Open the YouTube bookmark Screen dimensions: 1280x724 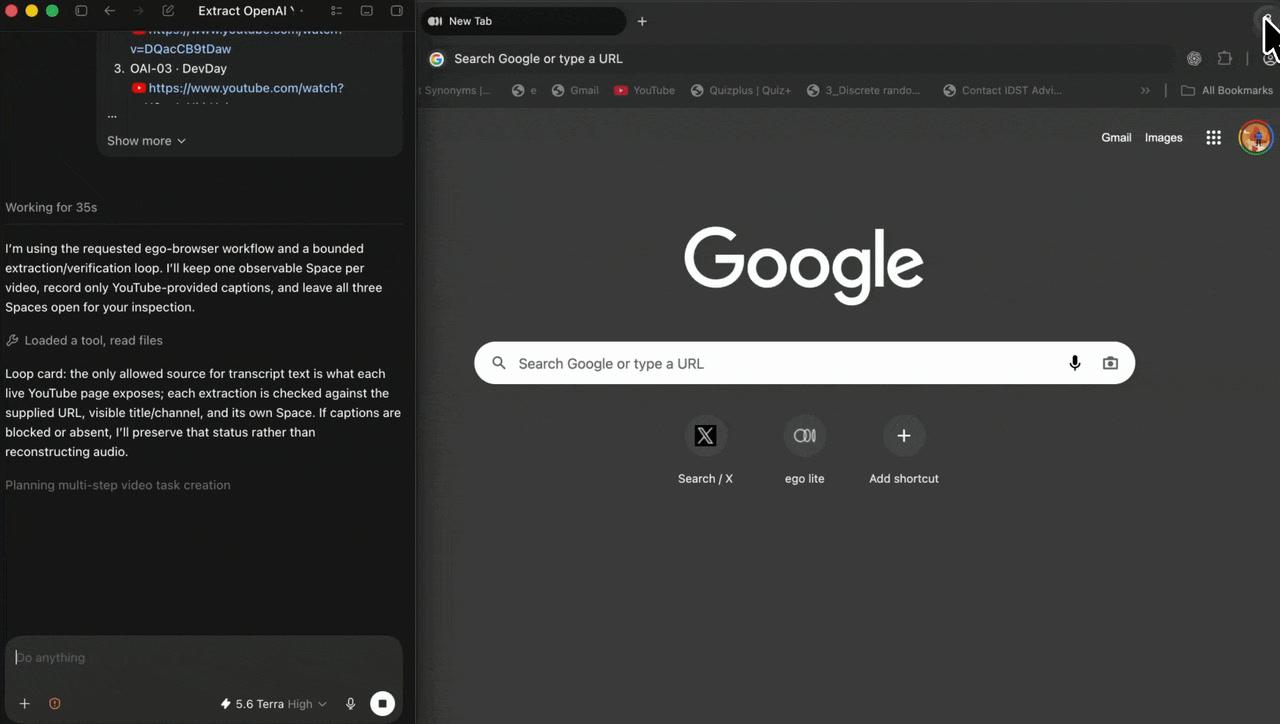[x=644, y=90]
